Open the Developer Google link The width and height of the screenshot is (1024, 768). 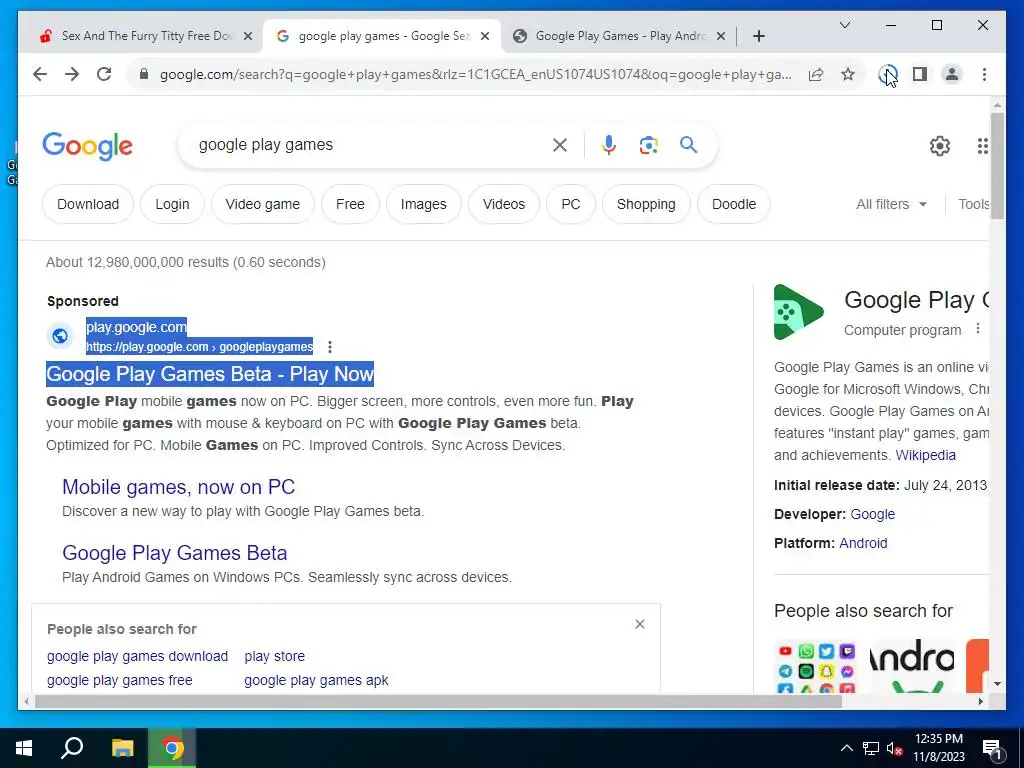tap(872, 514)
